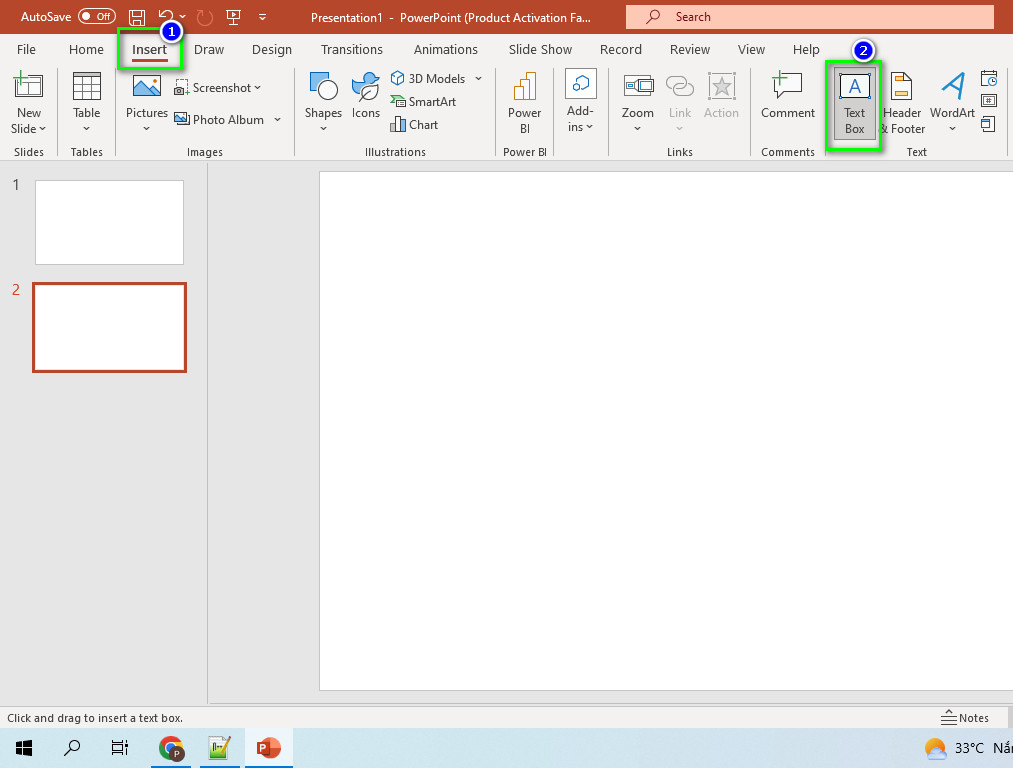This screenshot has width=1013, height=768.
Task: Insert Slide Number icon
Action: tap(988, 101)
